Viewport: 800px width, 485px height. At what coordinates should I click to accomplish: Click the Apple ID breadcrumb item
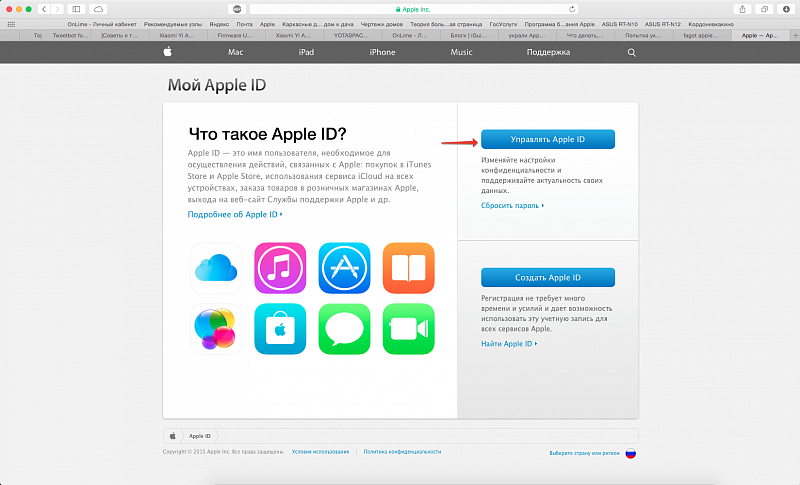click(199, 436)
